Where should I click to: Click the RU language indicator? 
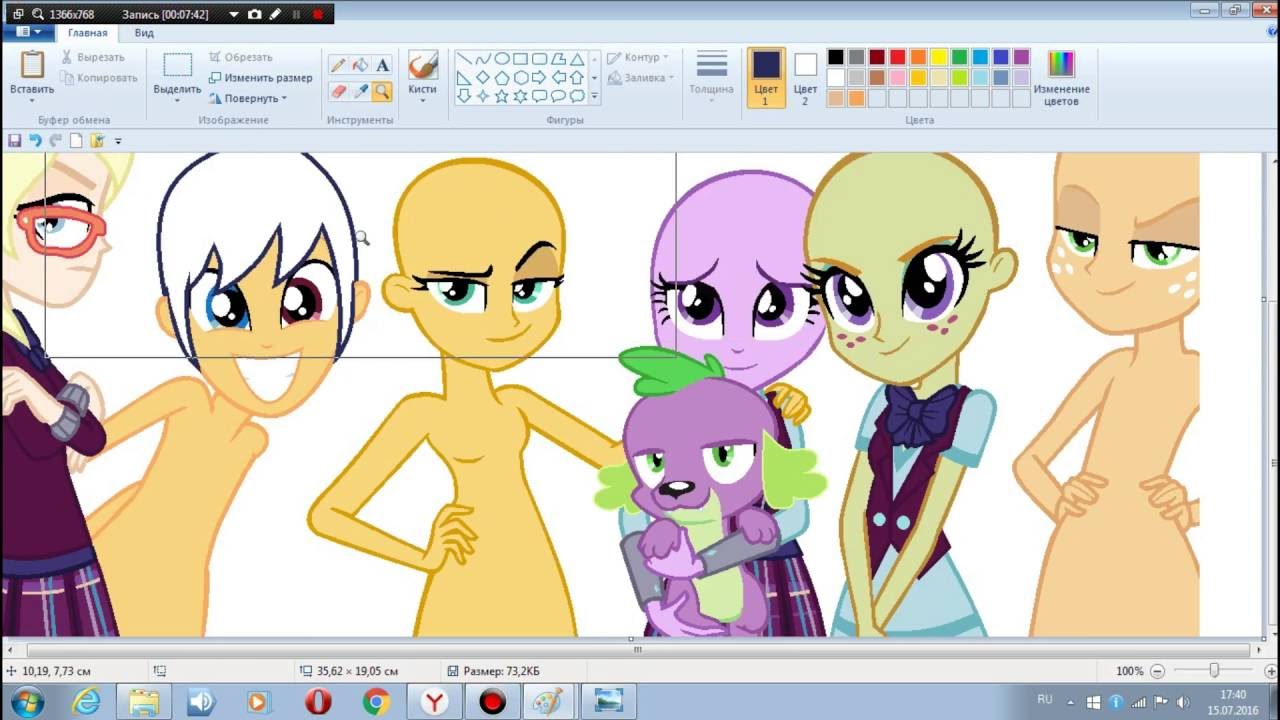click(1045, 700)
